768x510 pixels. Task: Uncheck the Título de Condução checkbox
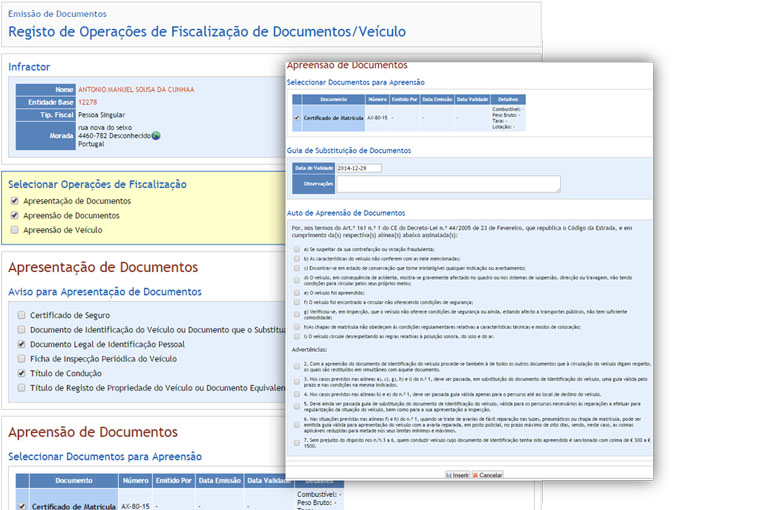click(21, 373)
